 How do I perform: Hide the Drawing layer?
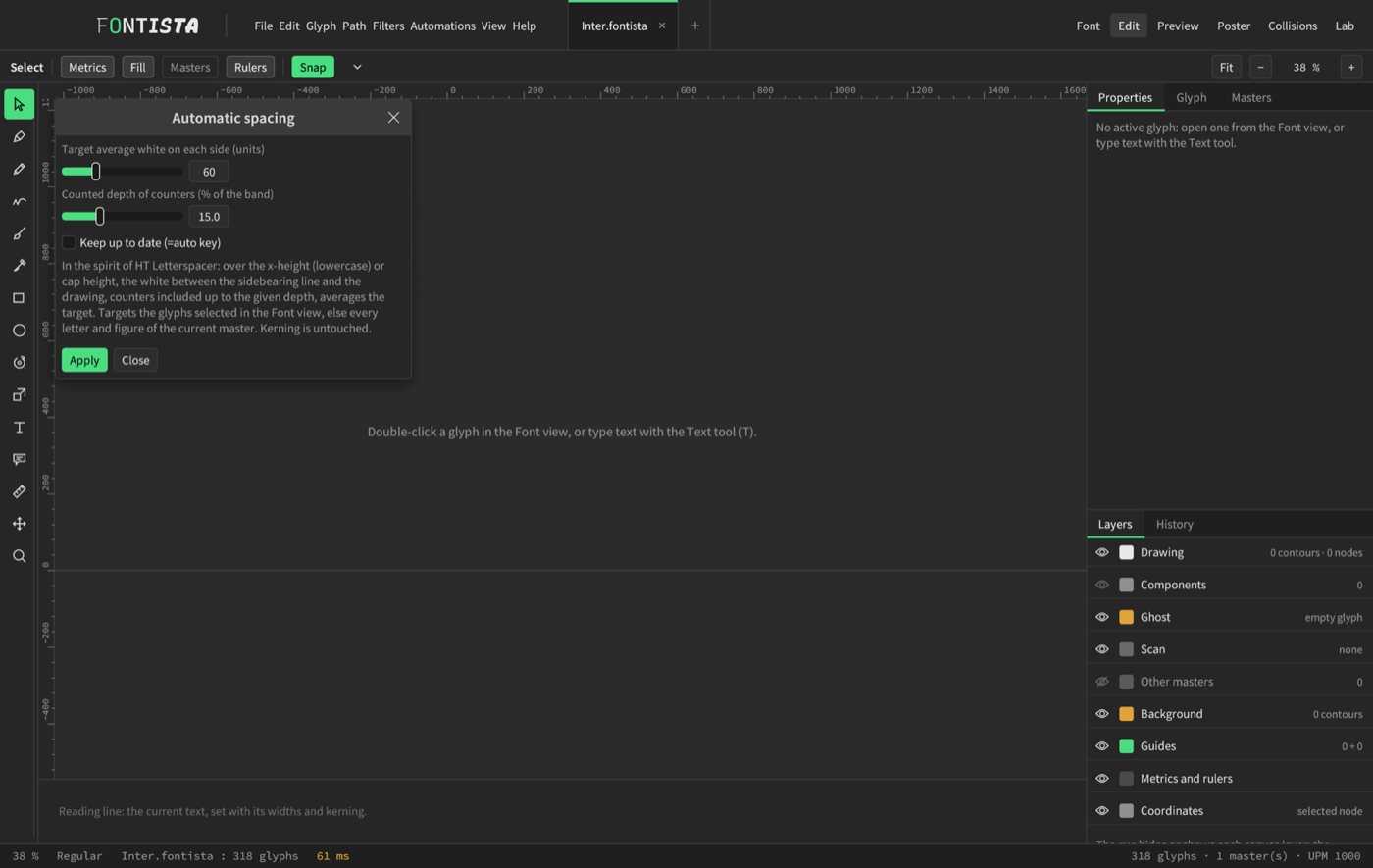click(x=1102, y=552)
